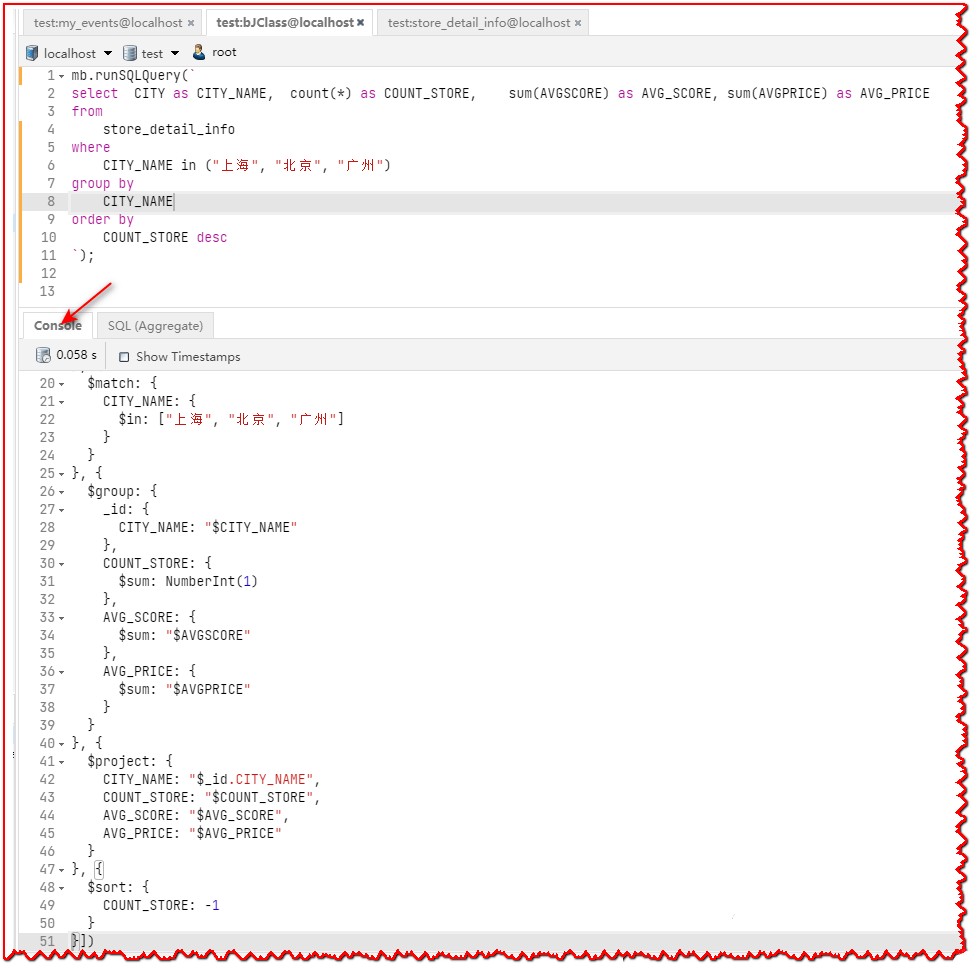Close the test:bJClass@localhost tab
Screen dimensions: 977x970
click(361, 21)
